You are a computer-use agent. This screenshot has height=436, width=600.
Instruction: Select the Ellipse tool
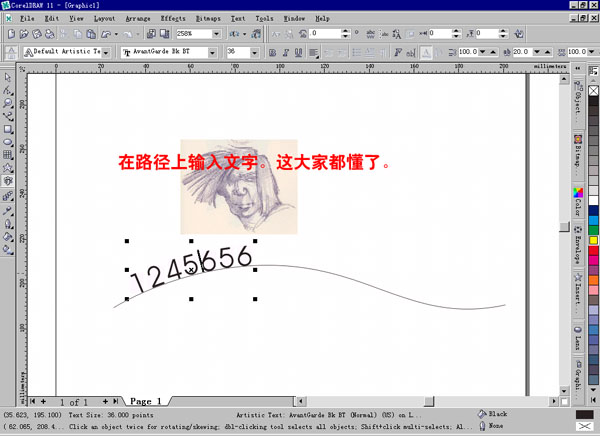point(8,142)
